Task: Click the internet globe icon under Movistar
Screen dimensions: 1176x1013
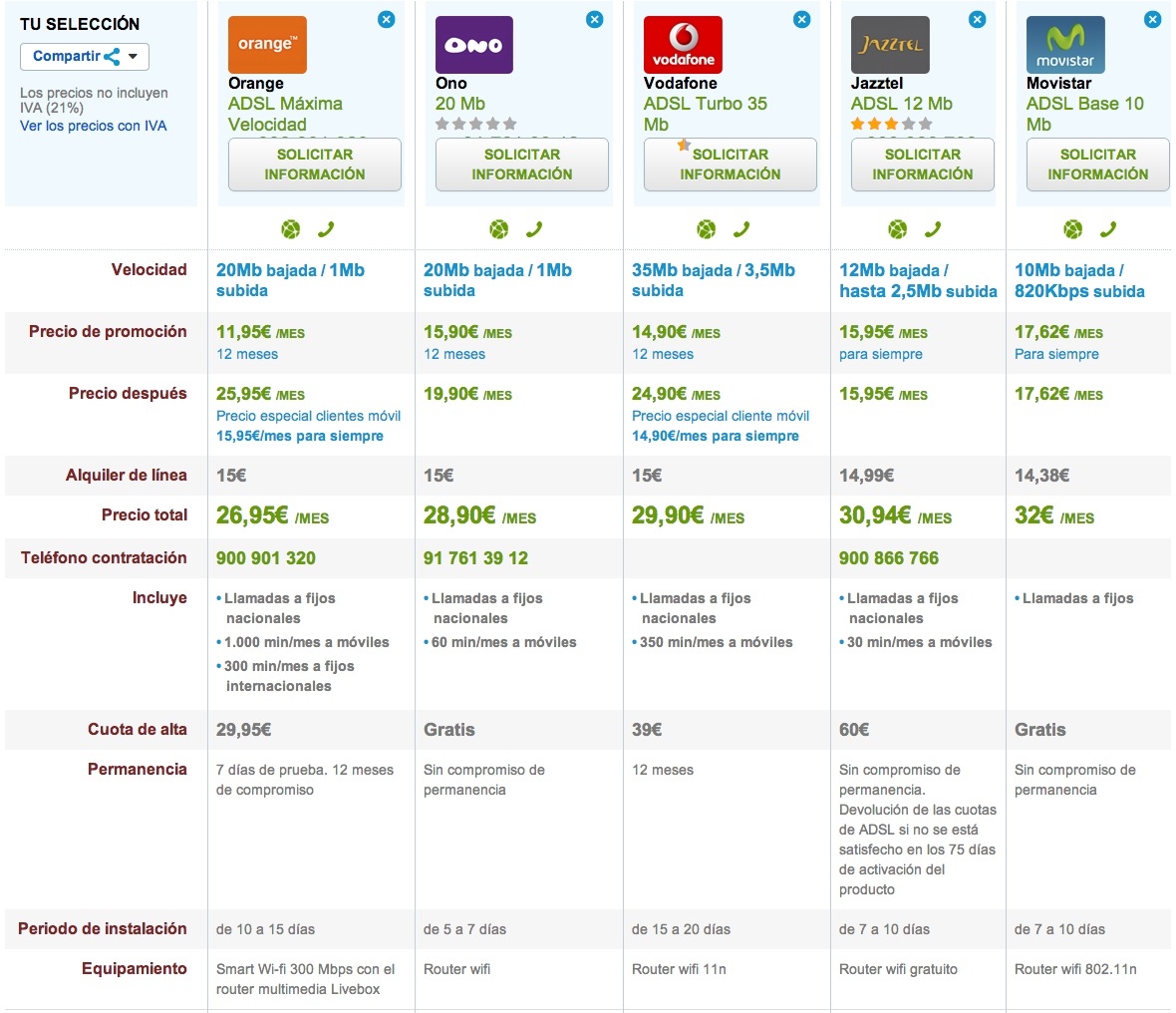Action: (1073, 229)
